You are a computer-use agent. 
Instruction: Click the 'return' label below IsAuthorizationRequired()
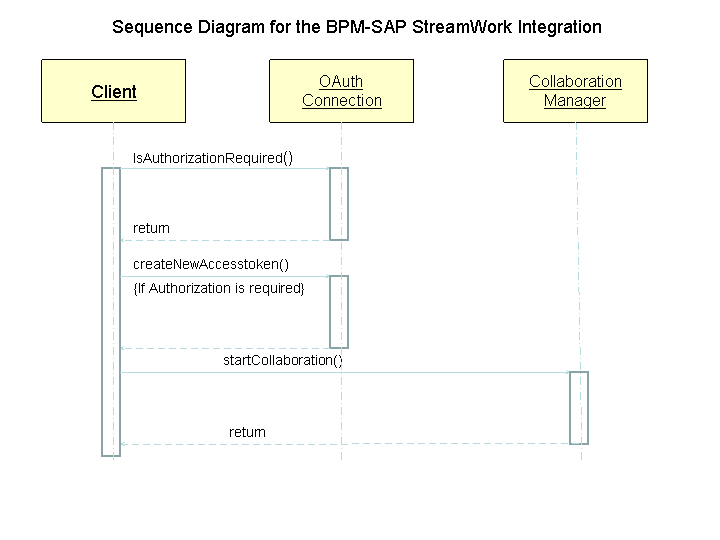point(151,228)
